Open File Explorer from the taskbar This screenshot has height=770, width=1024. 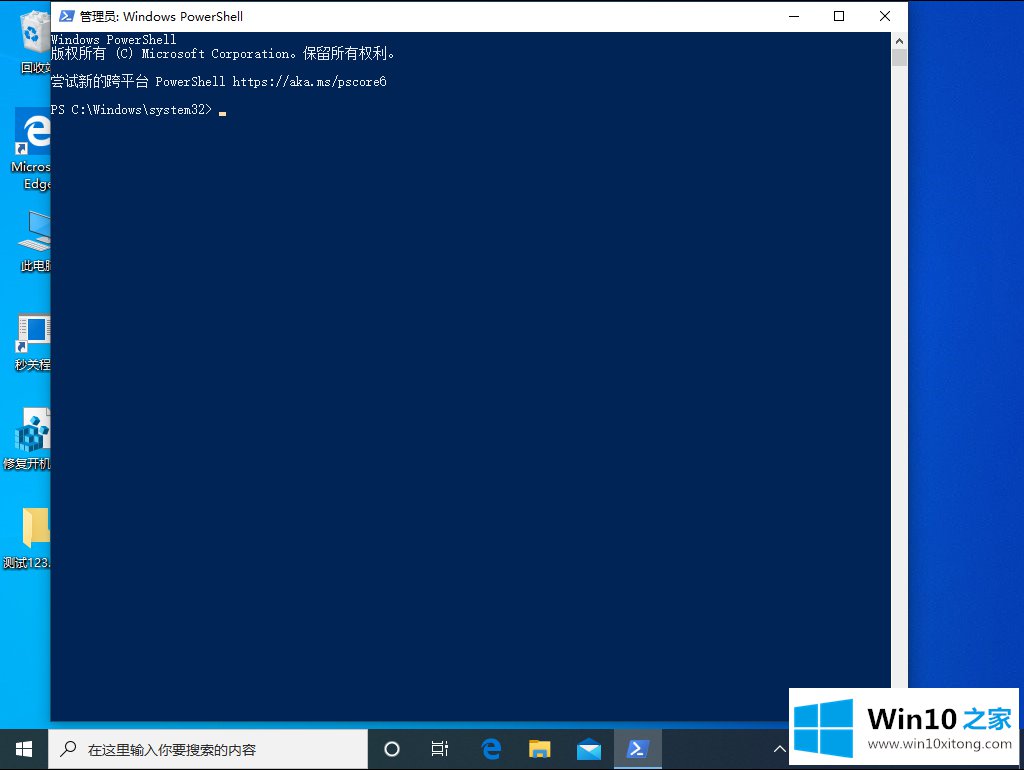pos(539,749)
